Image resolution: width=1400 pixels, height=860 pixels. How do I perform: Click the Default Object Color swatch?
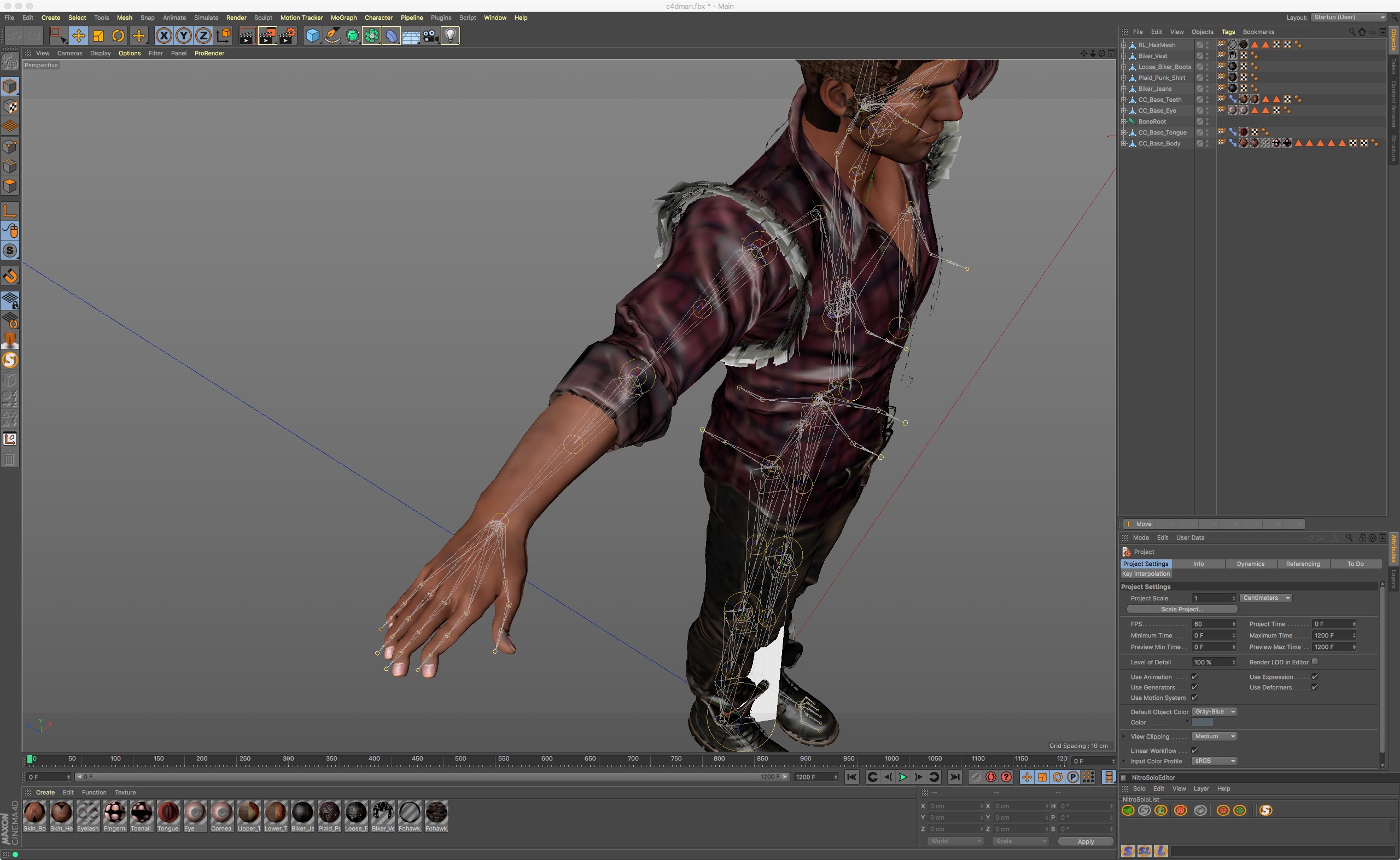coord(1201,722)
